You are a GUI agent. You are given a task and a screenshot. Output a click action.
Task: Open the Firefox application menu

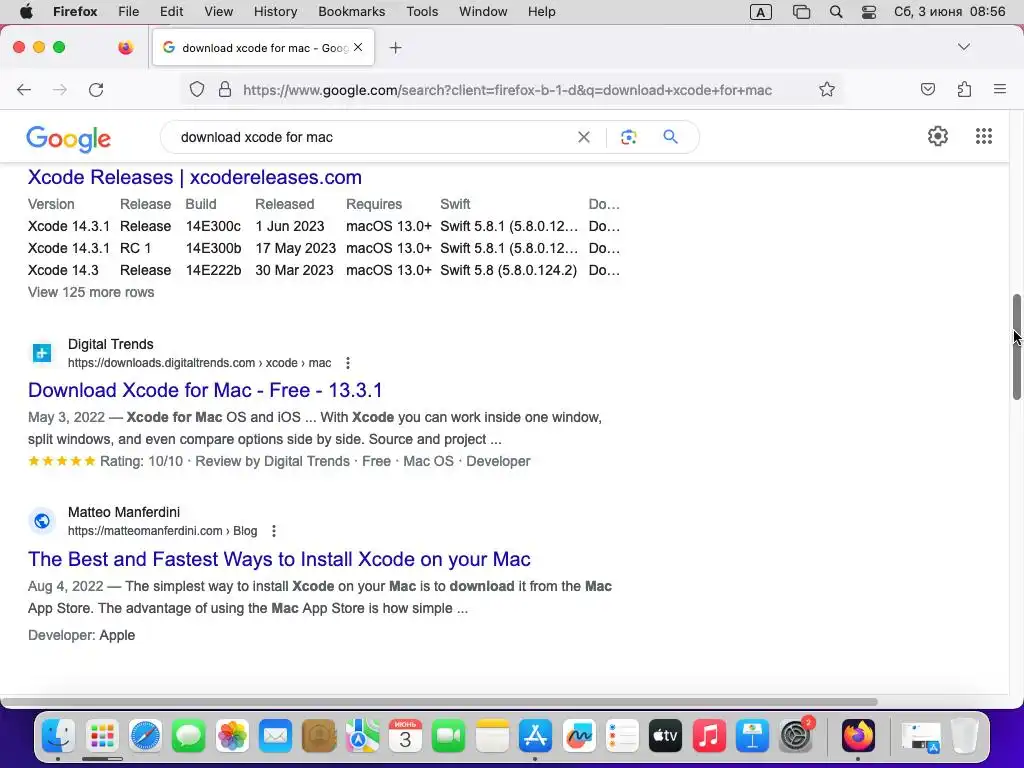75,12
